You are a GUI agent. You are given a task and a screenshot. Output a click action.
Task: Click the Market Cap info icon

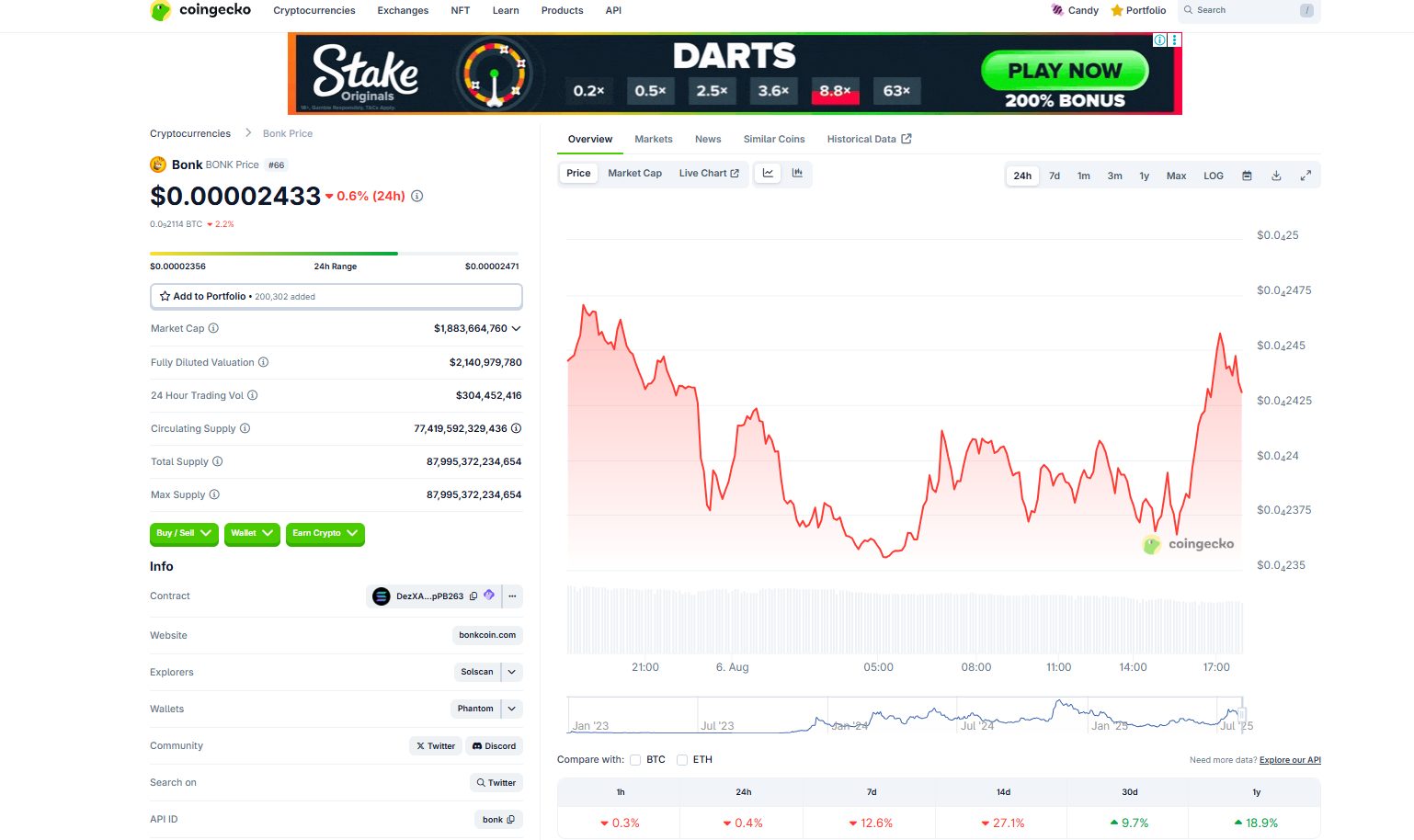tap(213, 328)
